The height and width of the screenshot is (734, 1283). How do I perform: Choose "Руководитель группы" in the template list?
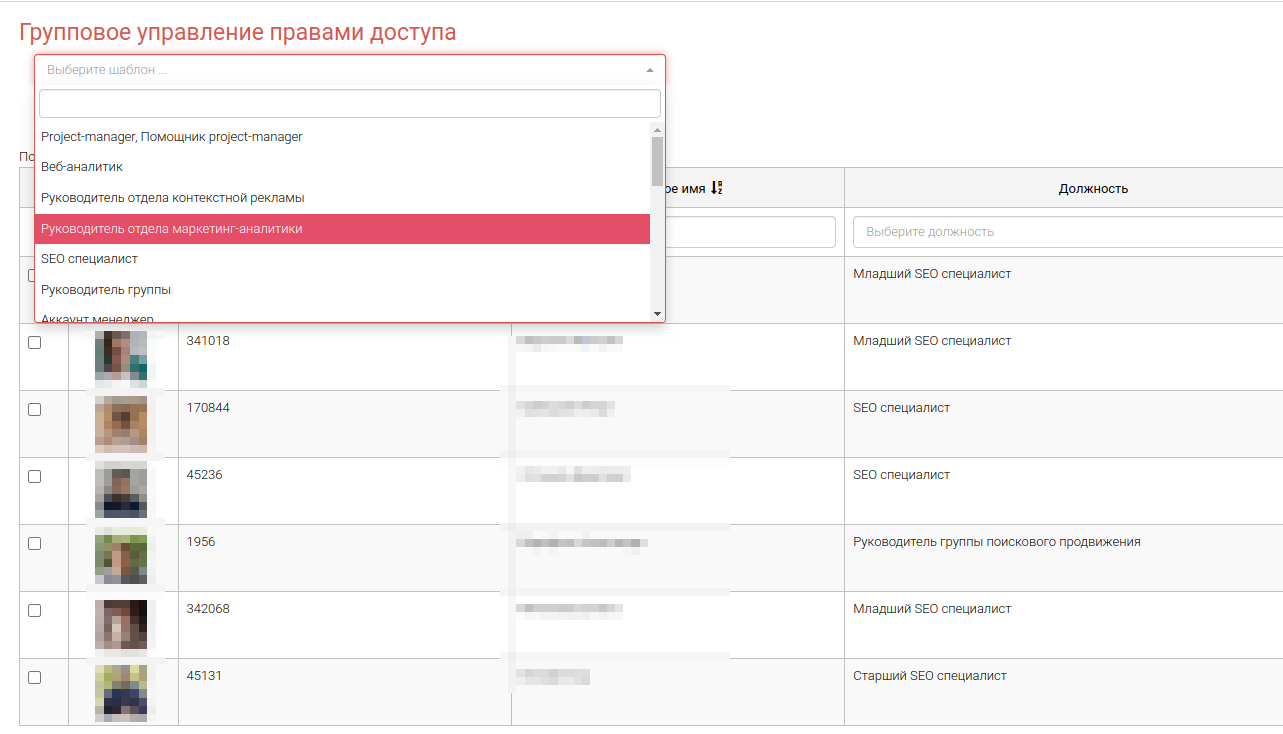point(106,290)
